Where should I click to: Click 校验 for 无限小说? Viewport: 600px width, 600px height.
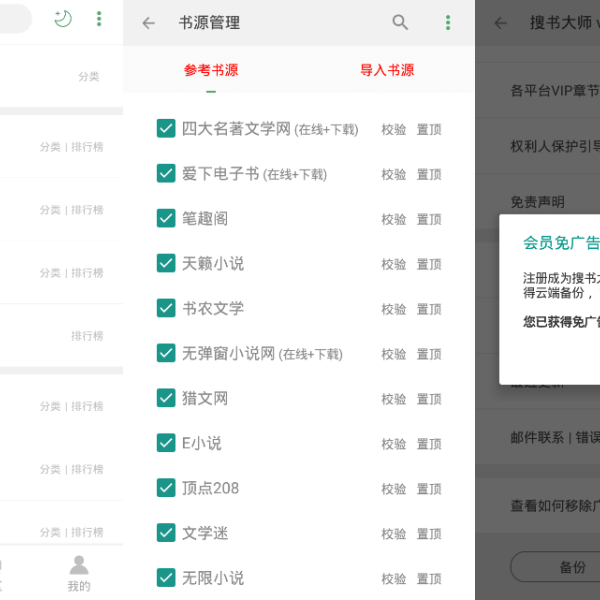click(394, 579)
